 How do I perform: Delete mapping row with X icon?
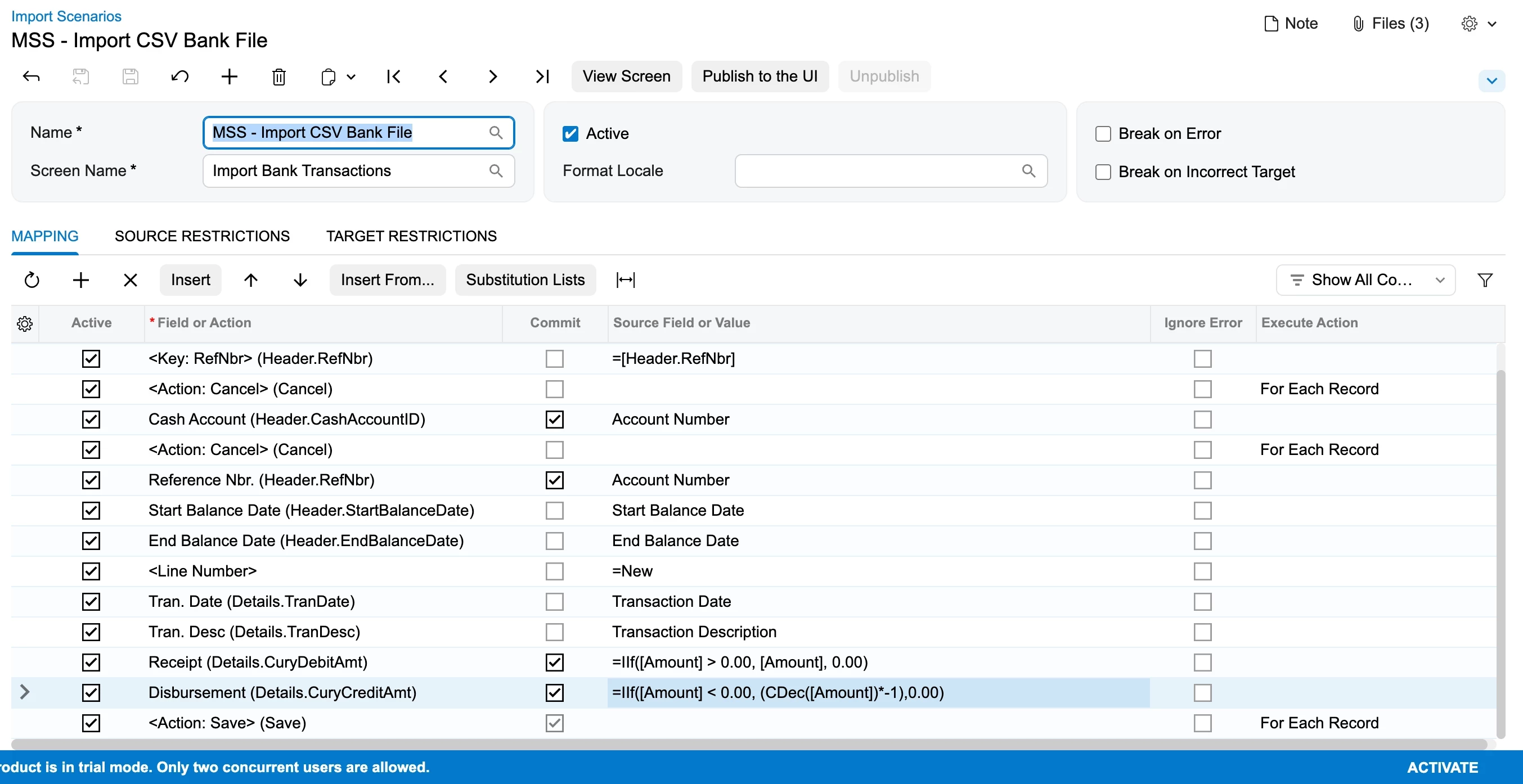(130, 280)
